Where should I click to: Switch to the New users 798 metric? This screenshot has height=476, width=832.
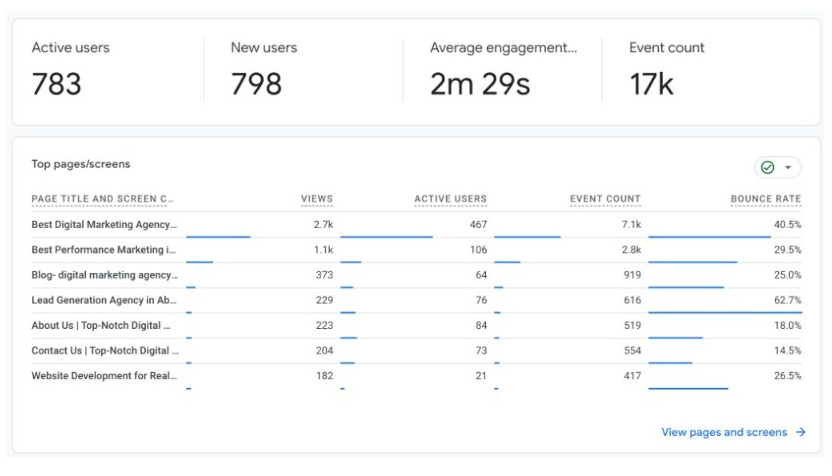303,70
